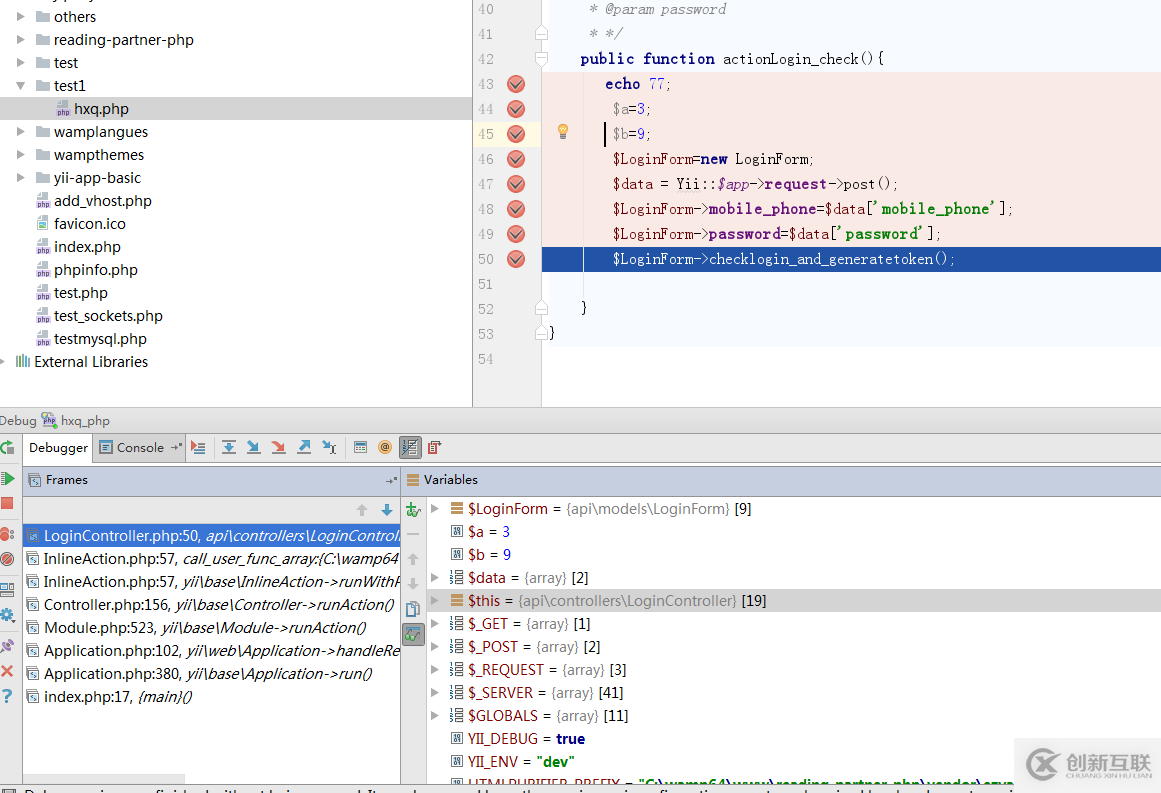The image size is (1161, 793).
Task: Rerun the hxq_php debug session
Action: pos(7,447)
